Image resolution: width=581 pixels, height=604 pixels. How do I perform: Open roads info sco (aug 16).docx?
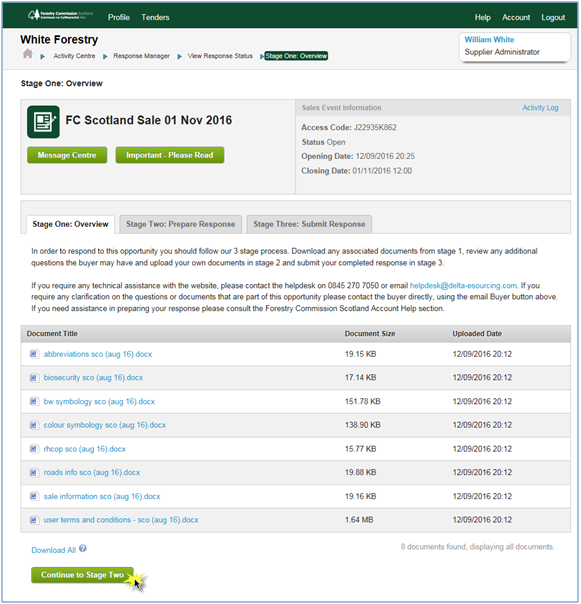[92, 472]
